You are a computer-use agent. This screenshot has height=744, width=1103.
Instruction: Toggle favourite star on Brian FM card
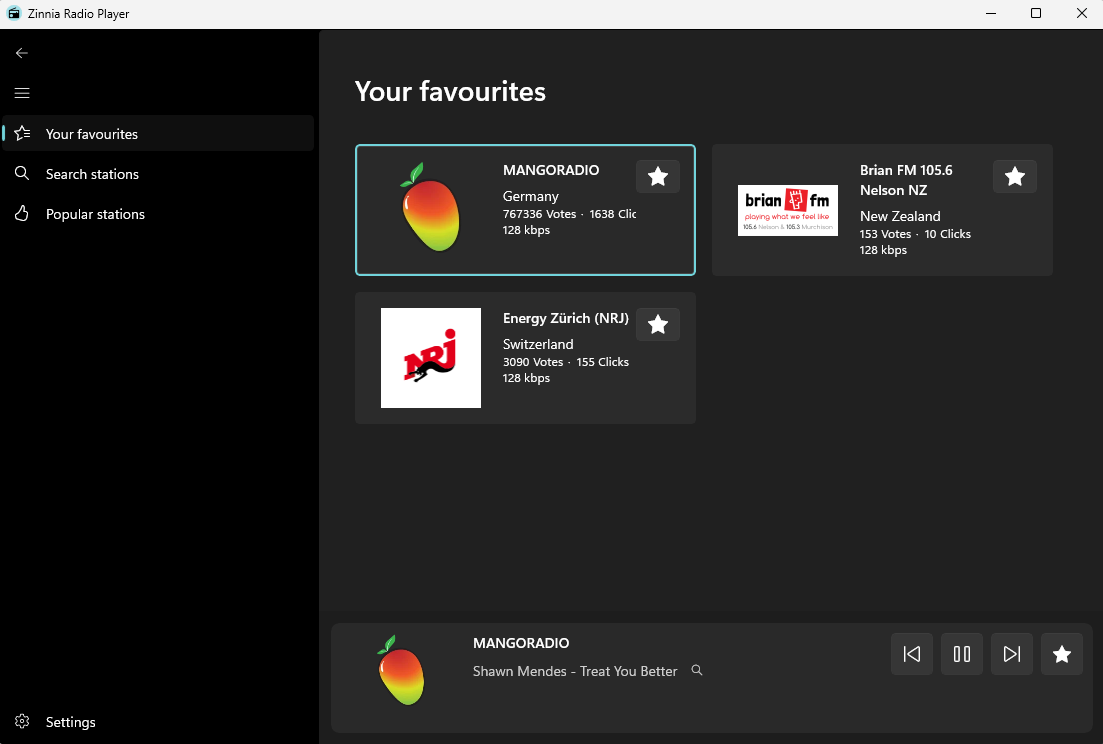1015,177
